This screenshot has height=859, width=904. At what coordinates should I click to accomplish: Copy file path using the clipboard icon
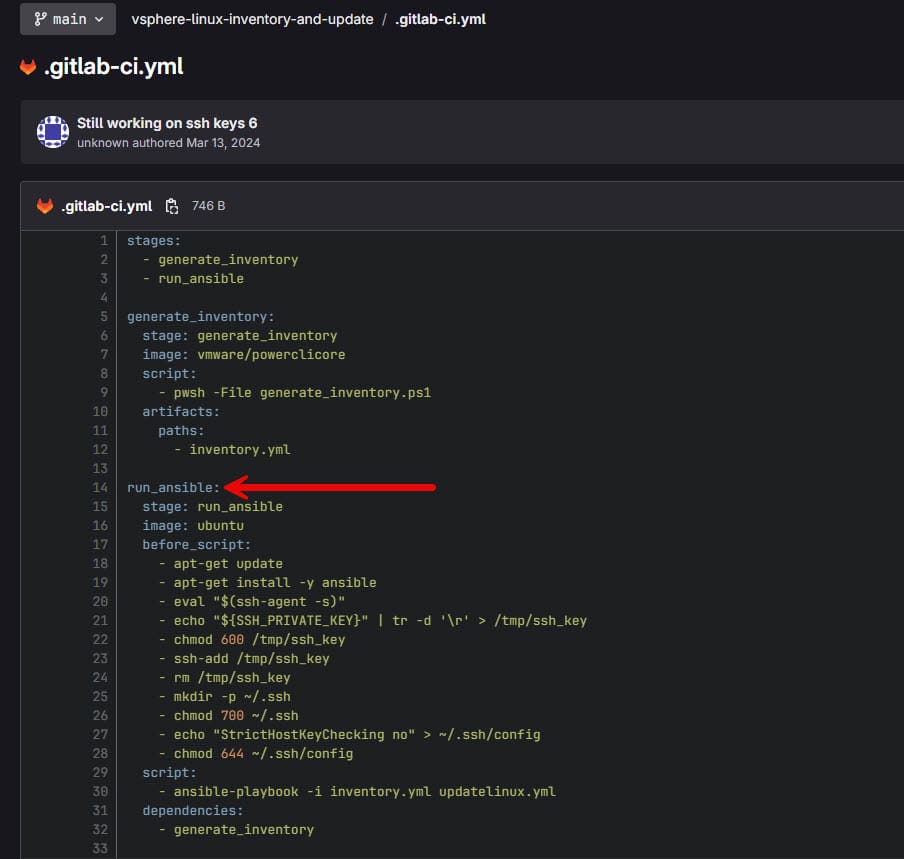[172, 206]
